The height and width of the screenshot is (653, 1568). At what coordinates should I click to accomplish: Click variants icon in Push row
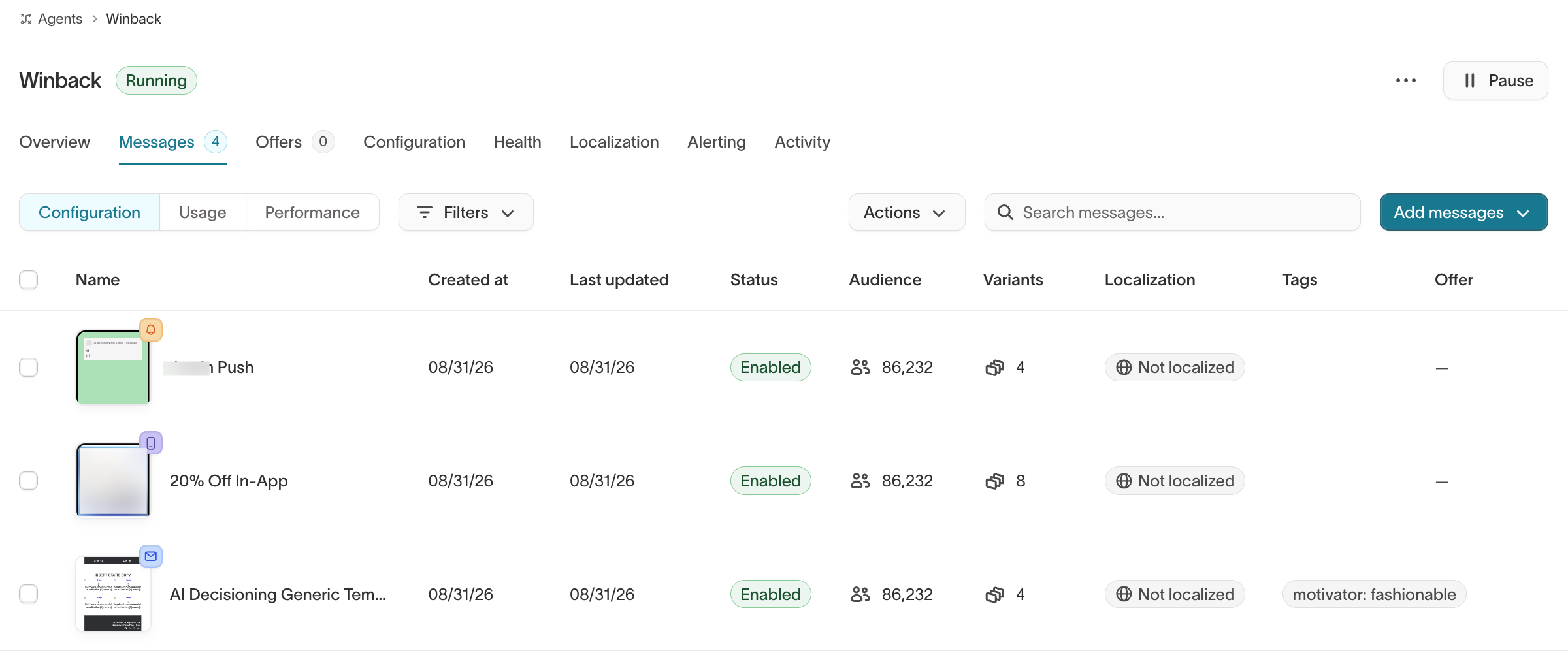pos(995,368)
